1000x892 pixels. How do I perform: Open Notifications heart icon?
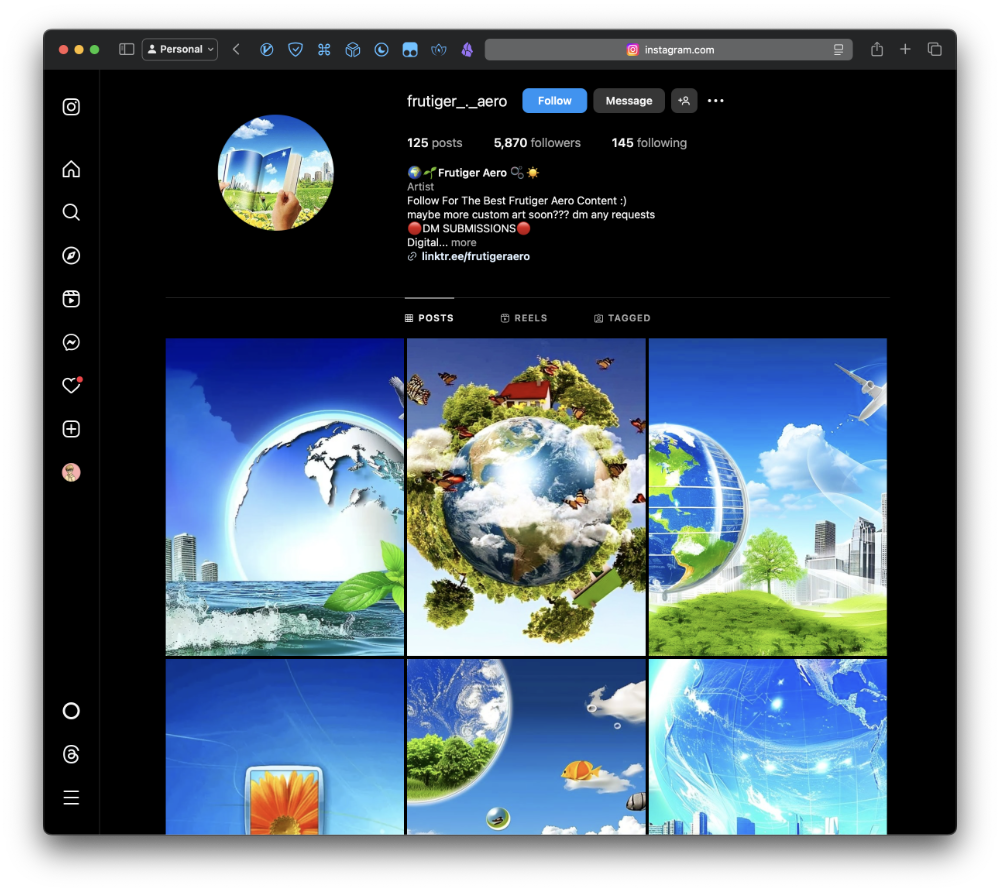71,385
